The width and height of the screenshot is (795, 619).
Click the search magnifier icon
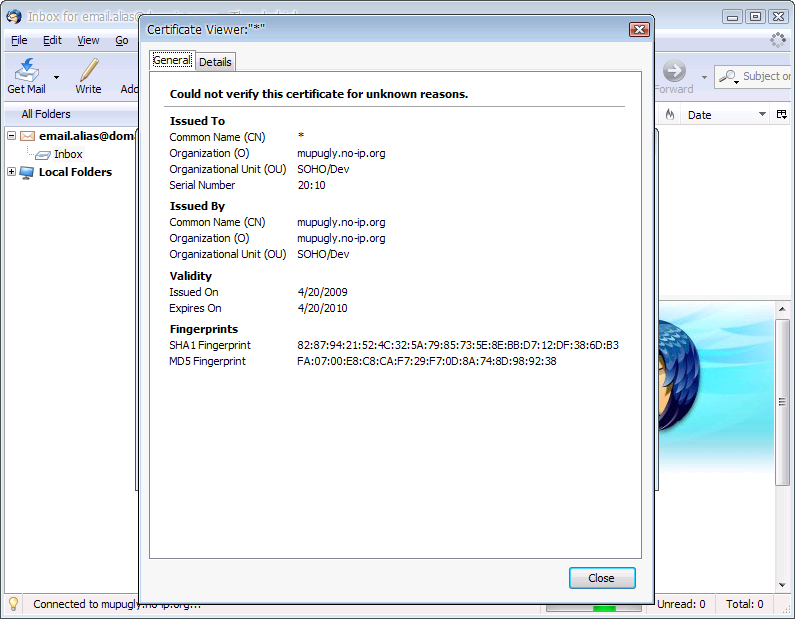coord(729,76)
